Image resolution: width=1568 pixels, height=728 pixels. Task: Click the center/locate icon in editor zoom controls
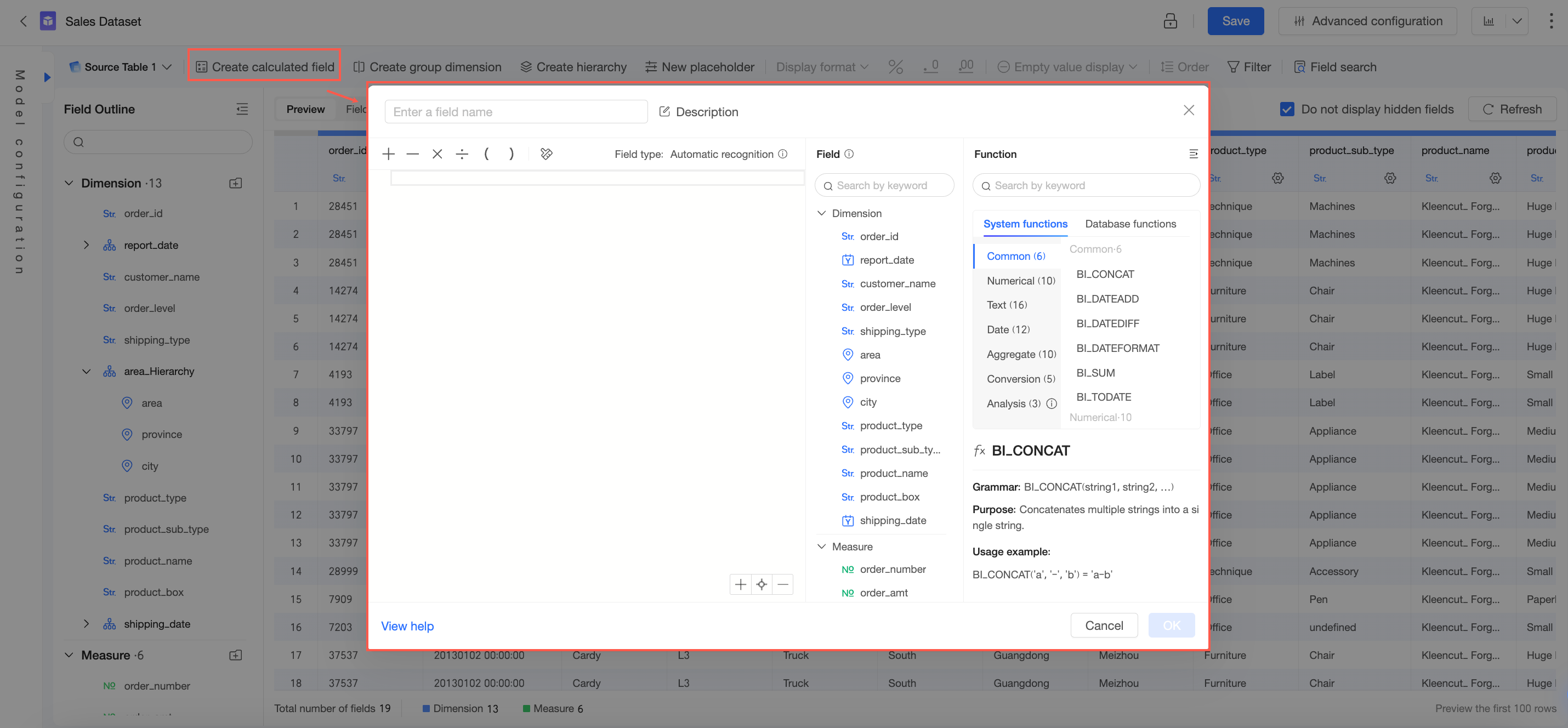point(762,584)
